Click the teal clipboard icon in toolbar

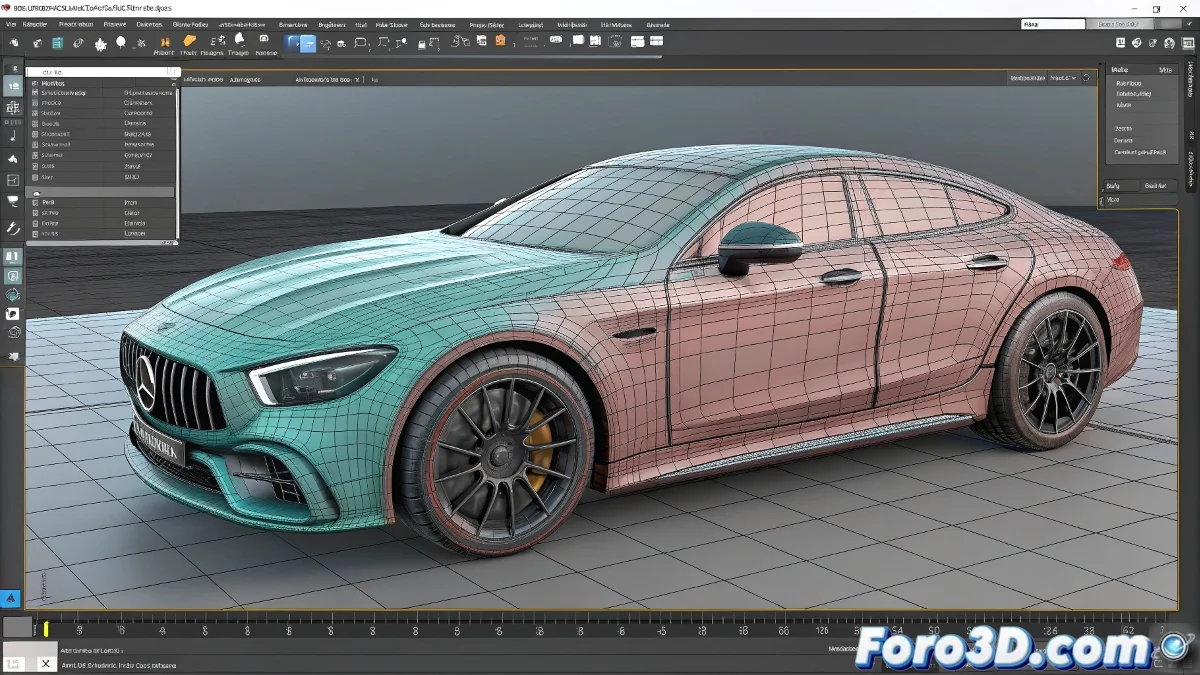pos(58,43)
